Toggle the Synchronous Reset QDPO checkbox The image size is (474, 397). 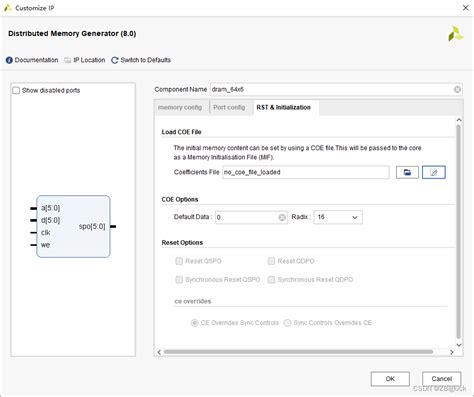click(x=271, y=279)
